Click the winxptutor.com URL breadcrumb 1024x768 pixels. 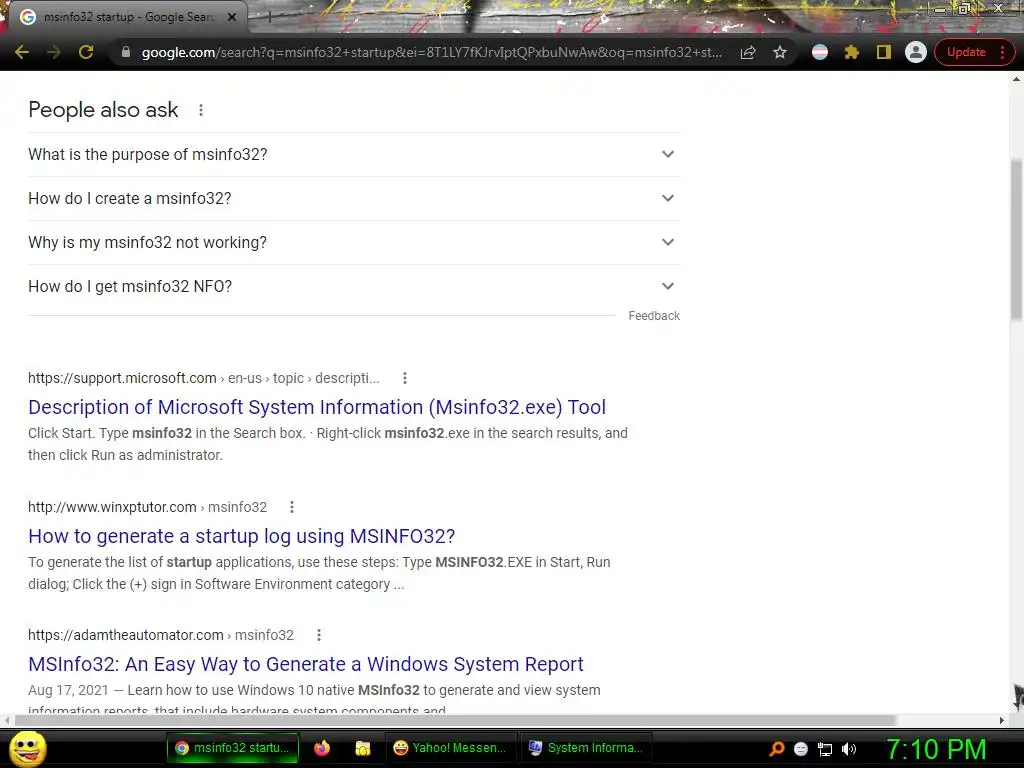148,507
